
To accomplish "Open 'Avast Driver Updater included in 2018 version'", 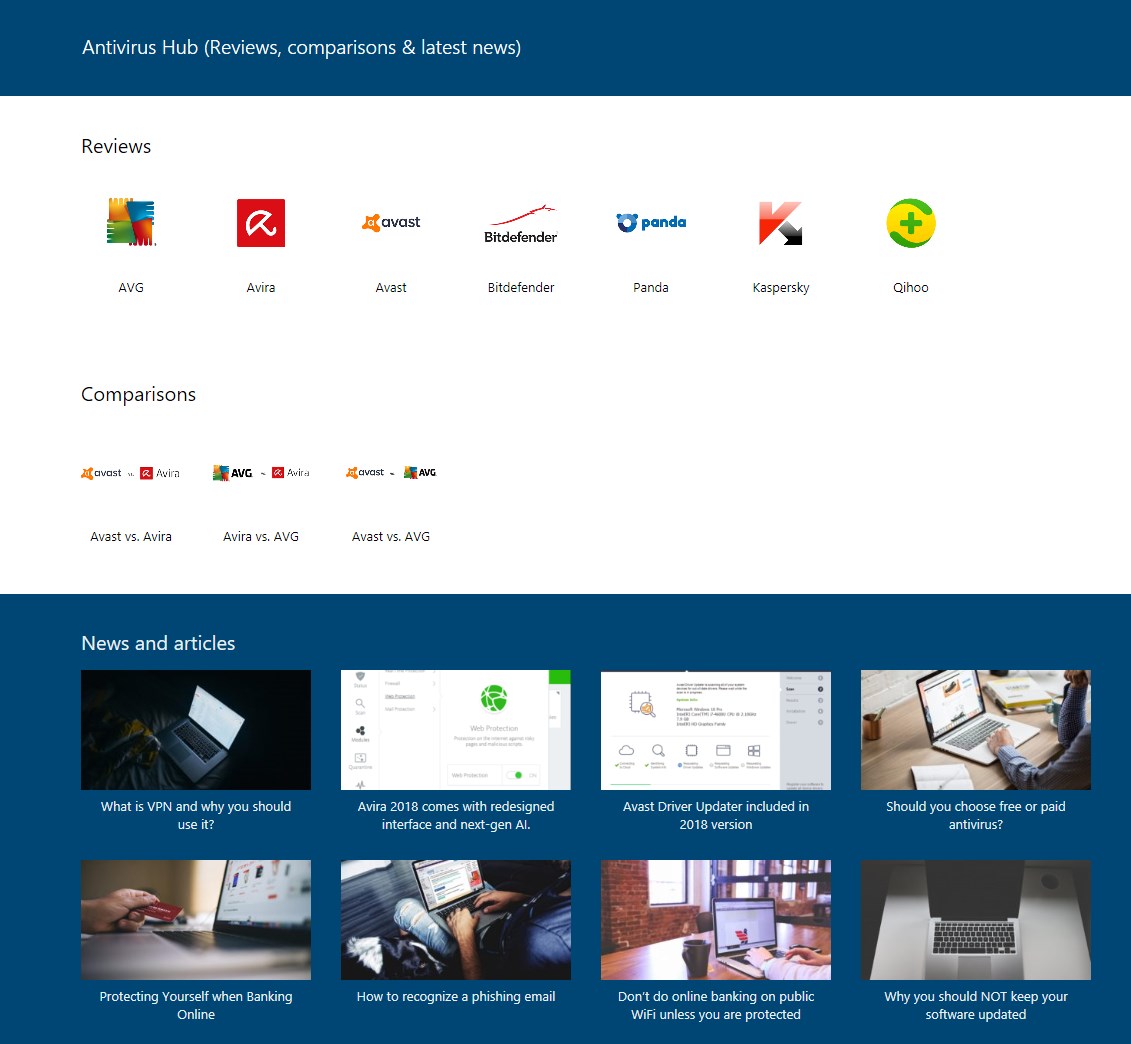I will 716,815.
